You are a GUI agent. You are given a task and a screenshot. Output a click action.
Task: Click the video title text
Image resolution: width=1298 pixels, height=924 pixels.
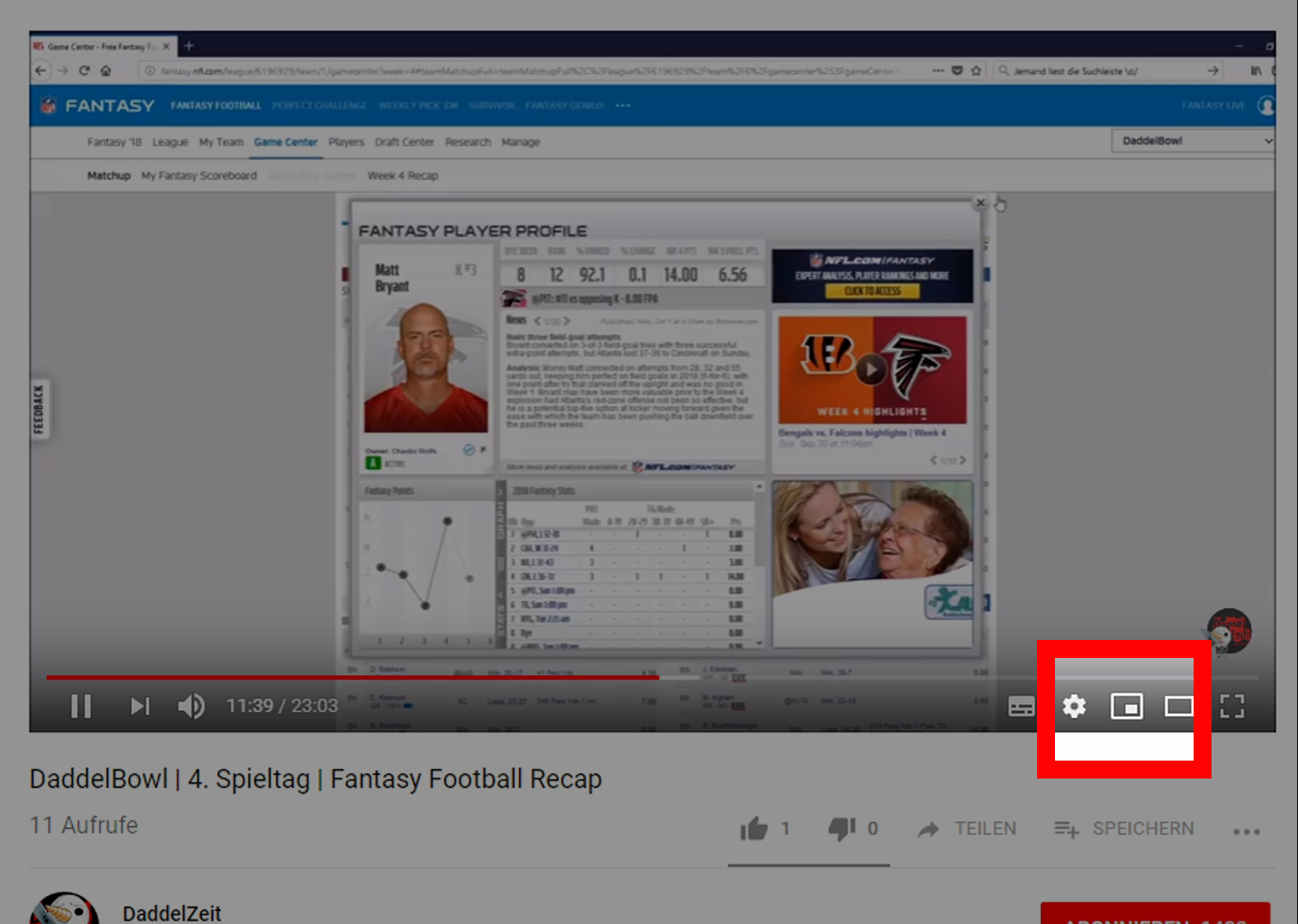(x=316, y=779)
